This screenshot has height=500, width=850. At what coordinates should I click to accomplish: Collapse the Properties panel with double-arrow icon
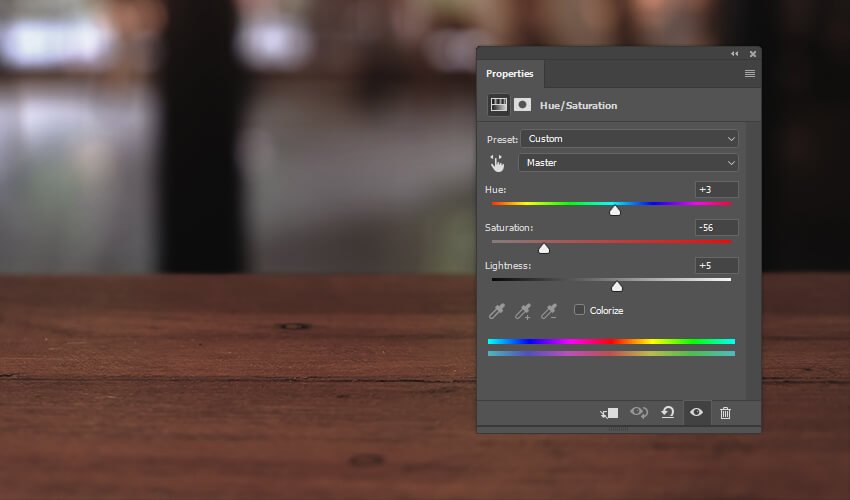click(x=735, y=54)
